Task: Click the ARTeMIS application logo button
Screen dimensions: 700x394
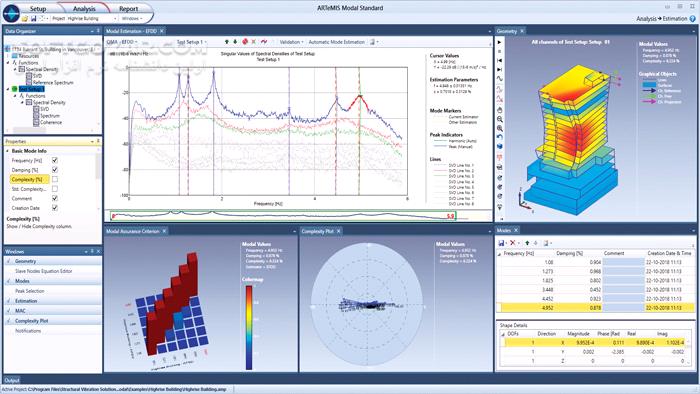Action: pyautogui.click(x=11, y=12)
